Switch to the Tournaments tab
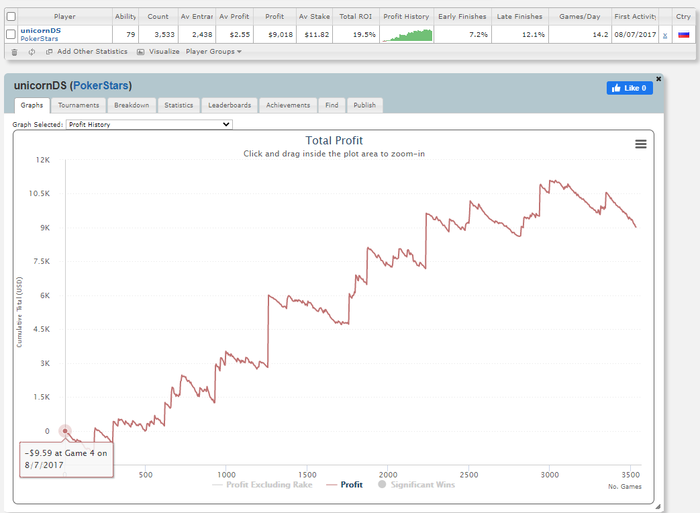Image resolution: width=700 pixels, height=513 pixels. pyautogui.click(x=79, y=105)
